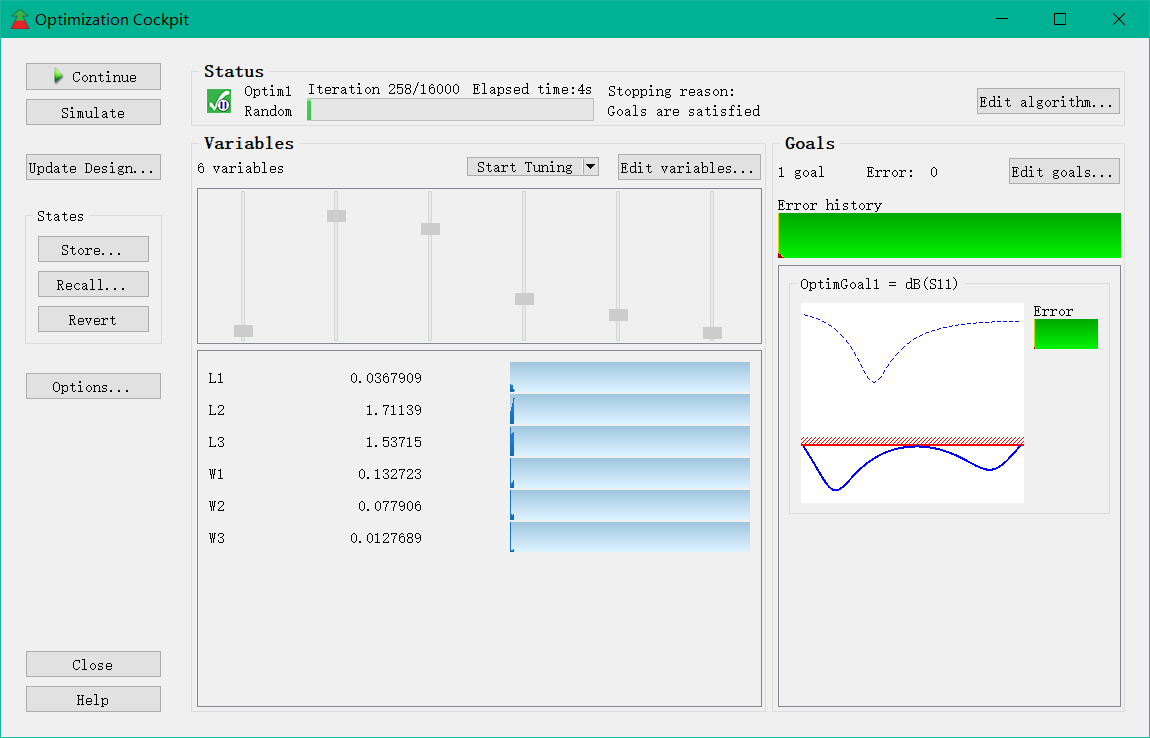The image size is (1150, 738).
Task: Click the Optim1 status check icon
Action: (x=219, y=101)
